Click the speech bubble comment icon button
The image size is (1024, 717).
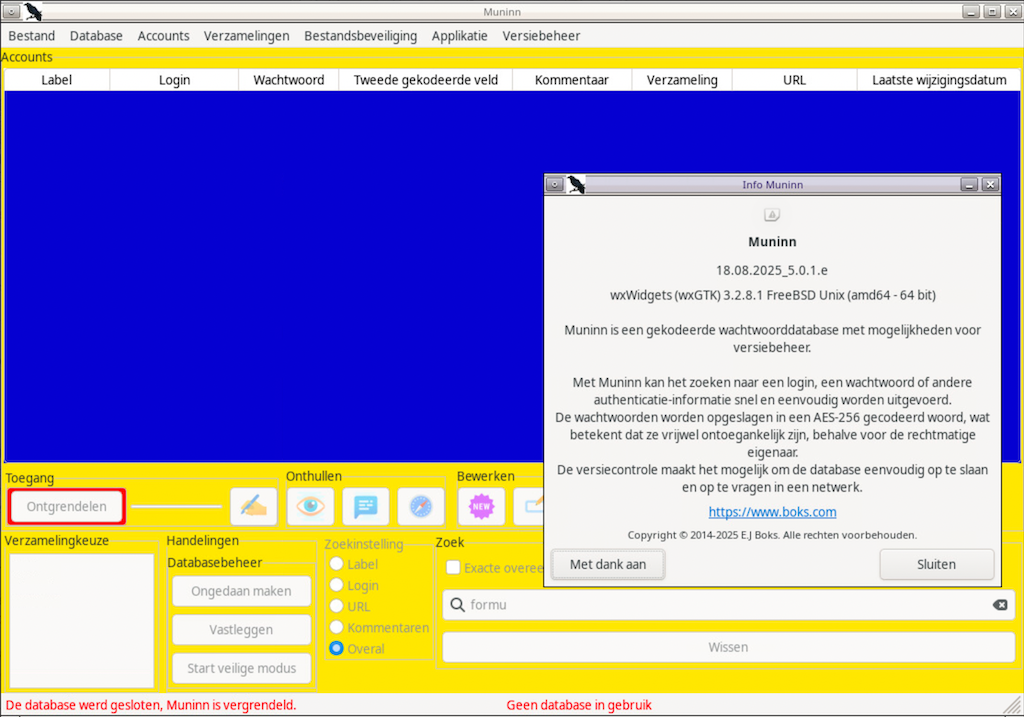366,506
